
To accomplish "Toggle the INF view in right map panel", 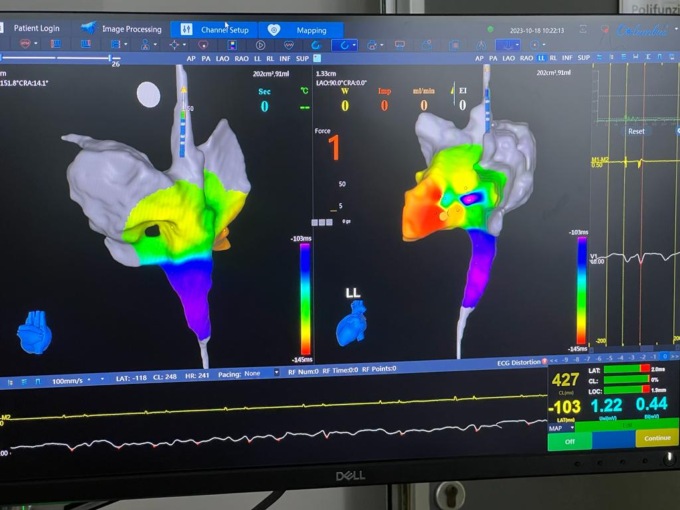I will coord(567,58).
